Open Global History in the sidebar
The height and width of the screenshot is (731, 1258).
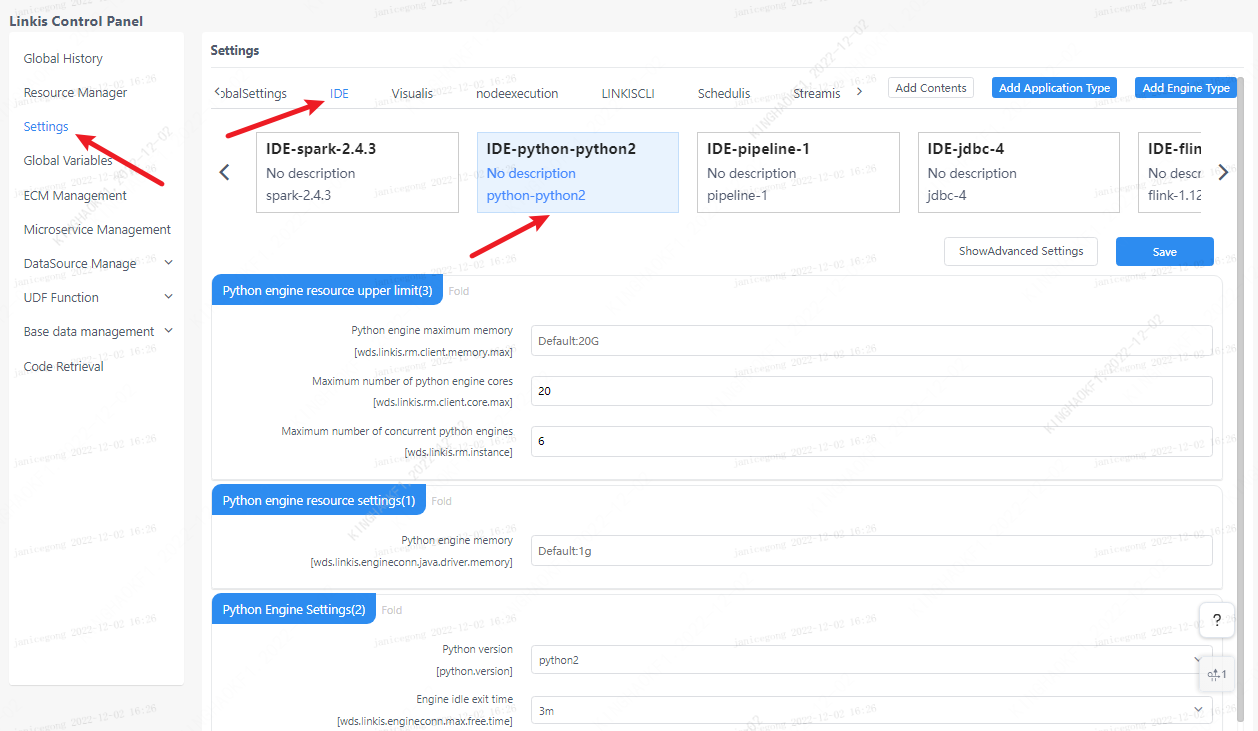(x=63, y=59)
